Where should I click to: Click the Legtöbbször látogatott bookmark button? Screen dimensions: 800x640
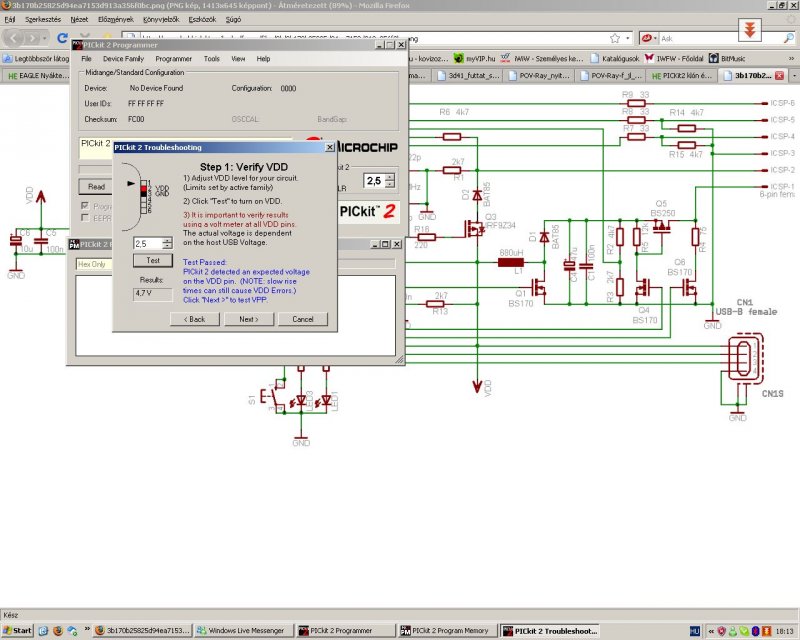pyautogui.click(x=36, y=59)
